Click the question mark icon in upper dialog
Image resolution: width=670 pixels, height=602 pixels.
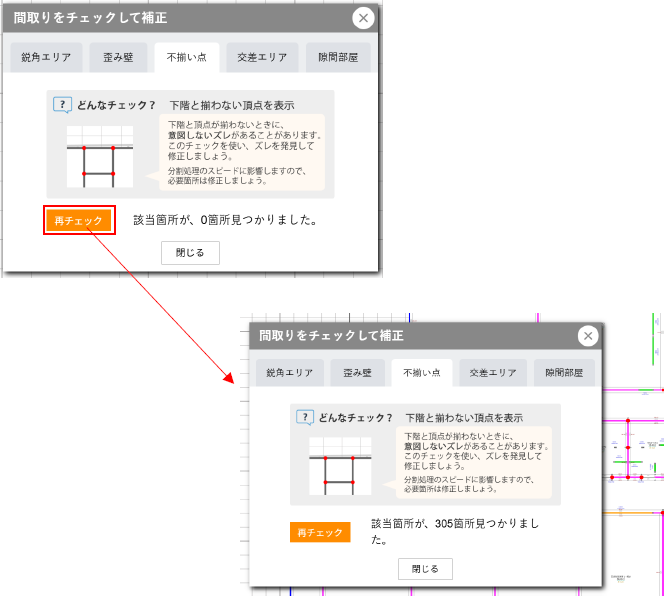click(63, 105)
